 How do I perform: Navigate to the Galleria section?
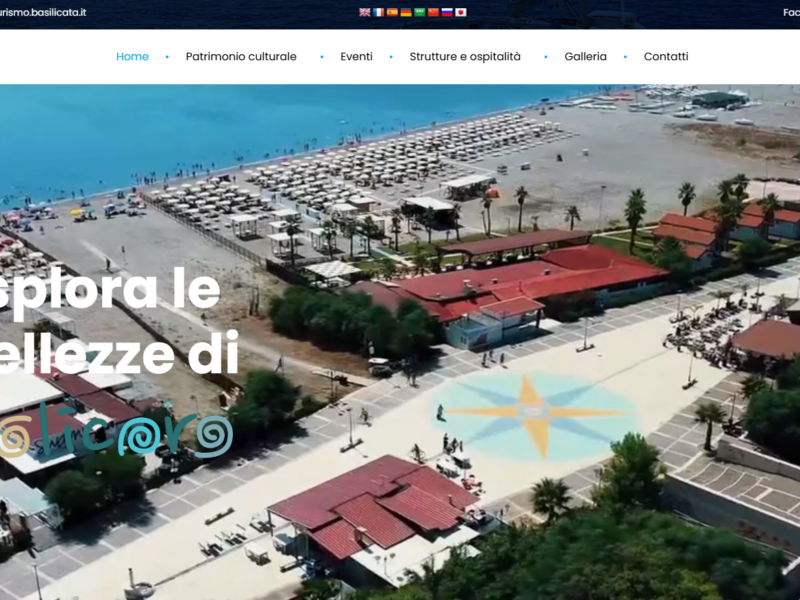585,57
